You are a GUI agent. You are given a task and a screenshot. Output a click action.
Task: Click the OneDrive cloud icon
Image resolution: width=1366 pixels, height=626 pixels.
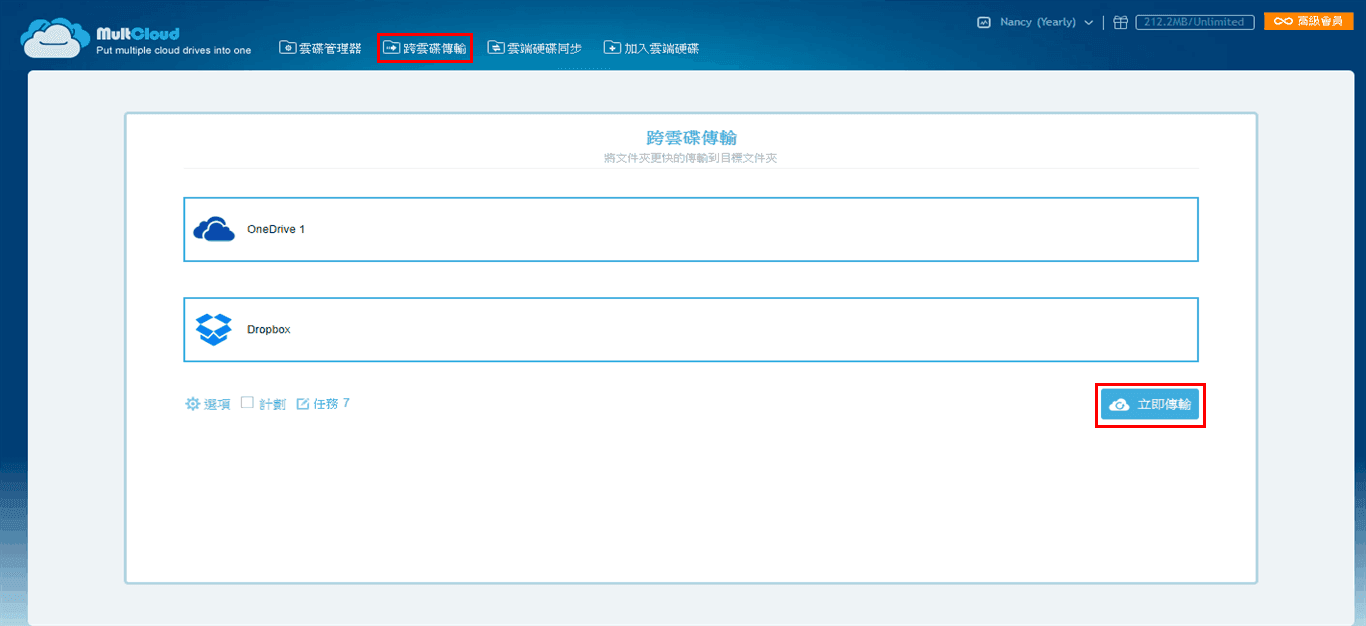(x=213, y=229)
